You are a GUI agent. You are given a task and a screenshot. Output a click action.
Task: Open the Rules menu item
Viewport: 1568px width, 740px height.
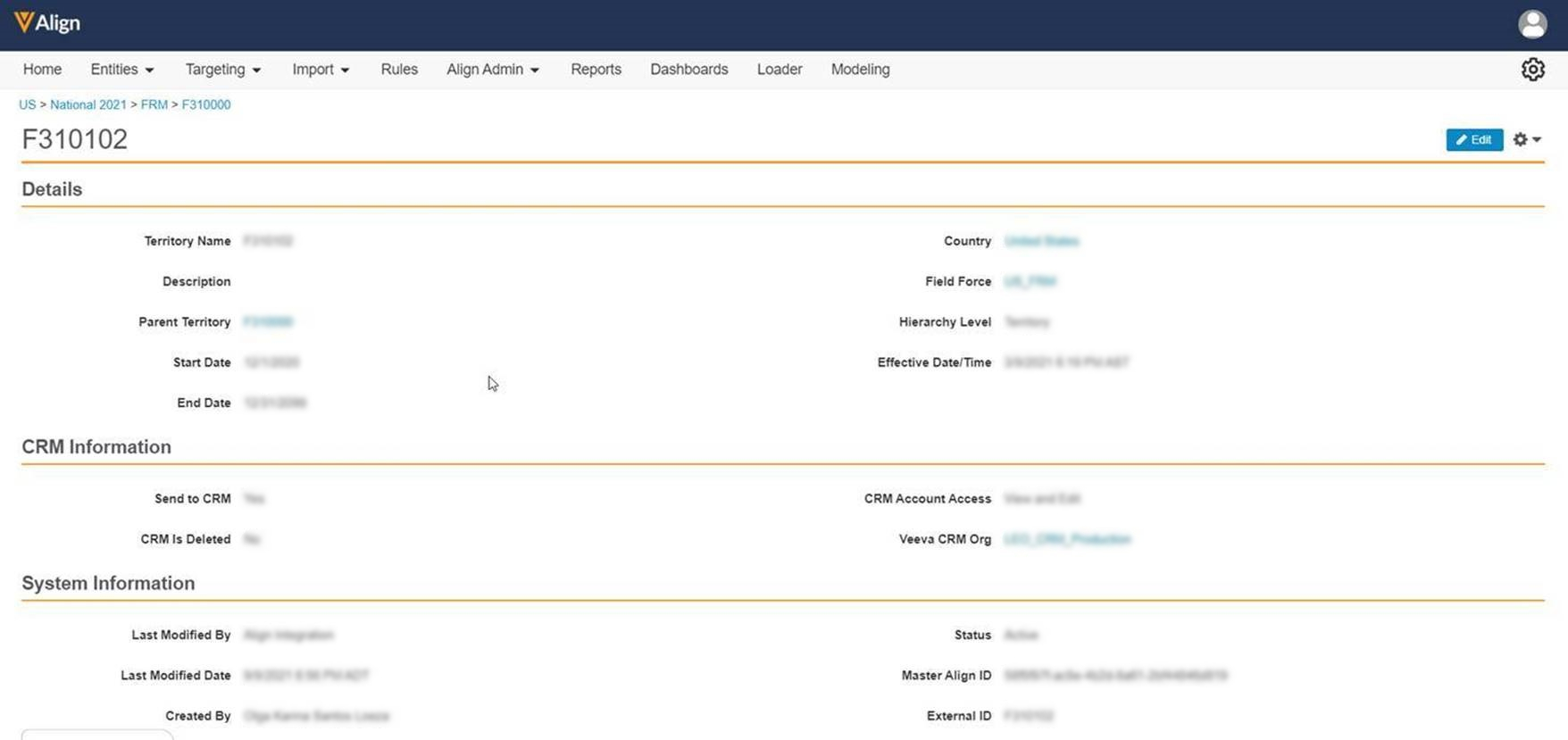[x=399, y=70]
